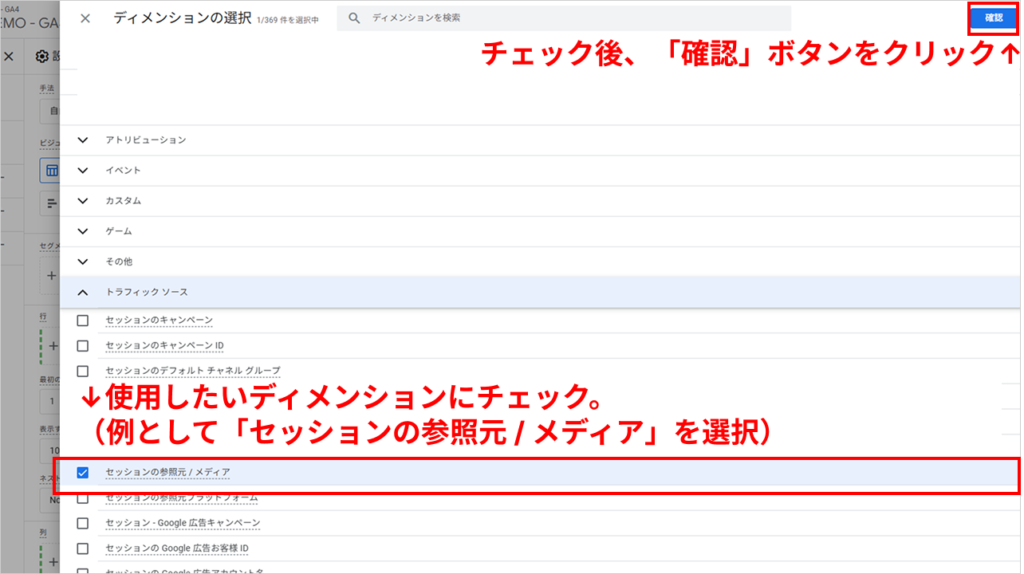Expand the カスタム category
1024x574 pixels.
(x=82, y=200)
